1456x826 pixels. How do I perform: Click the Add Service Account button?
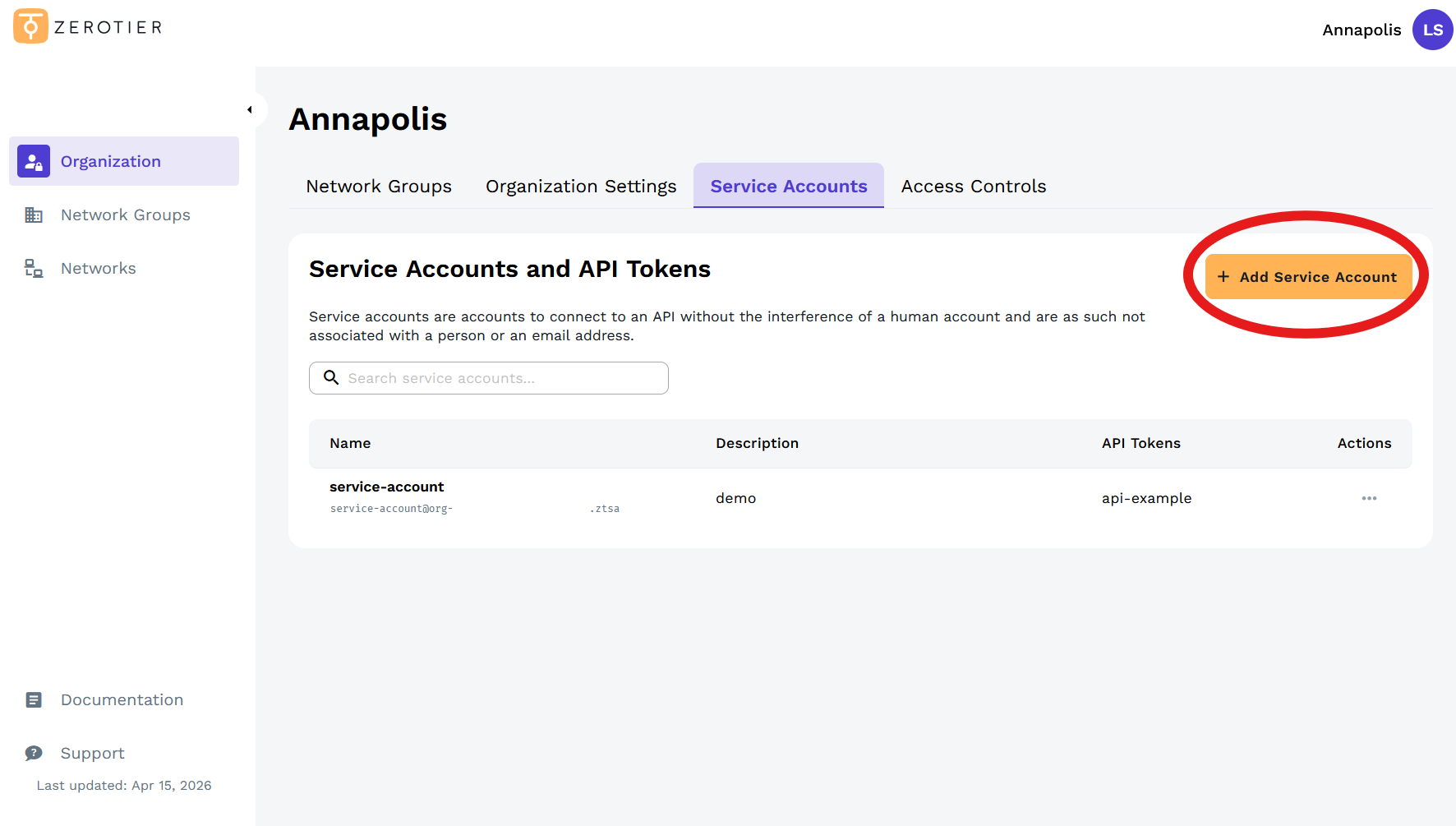point(1308,276)
